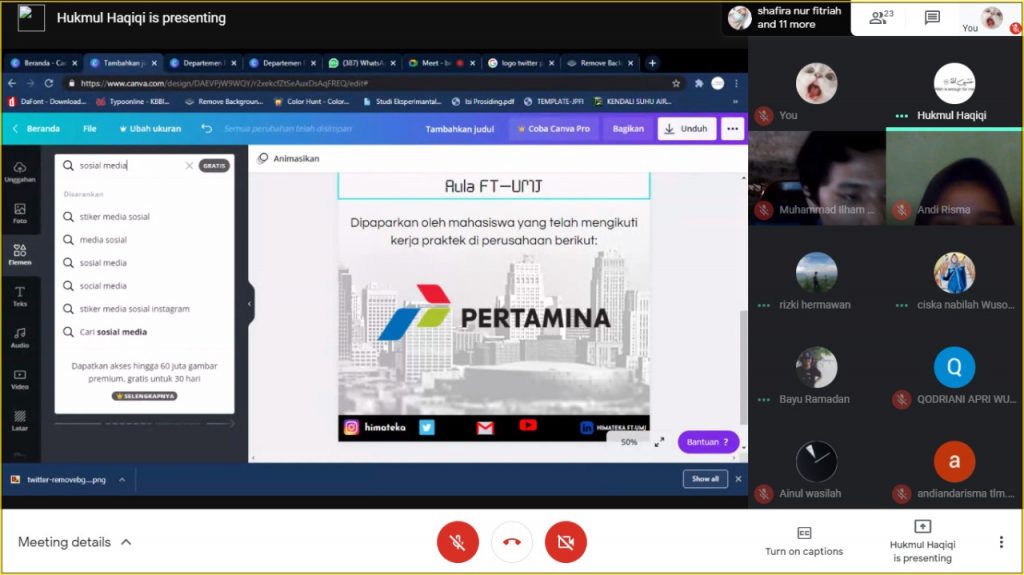Go back to Beranda in Canva

37,129
